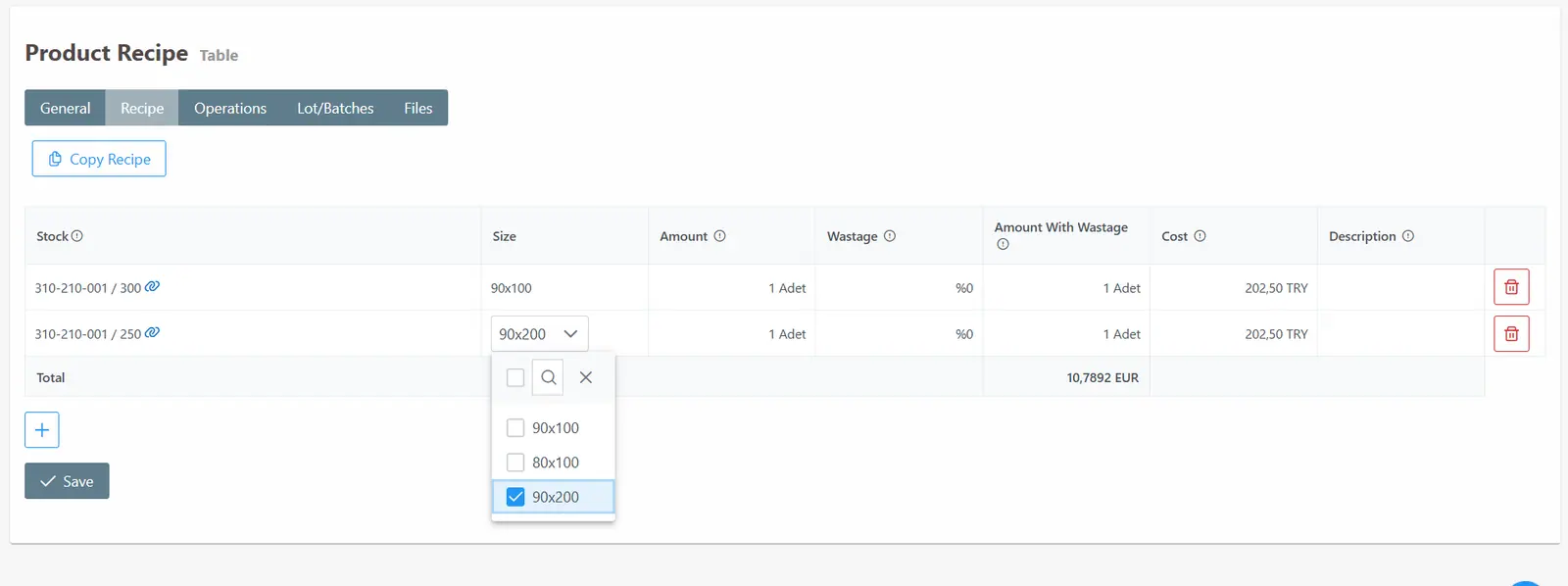Toggle the select-all checkbox in dropdown
The image size is (1568, 586).
point(515,377)
